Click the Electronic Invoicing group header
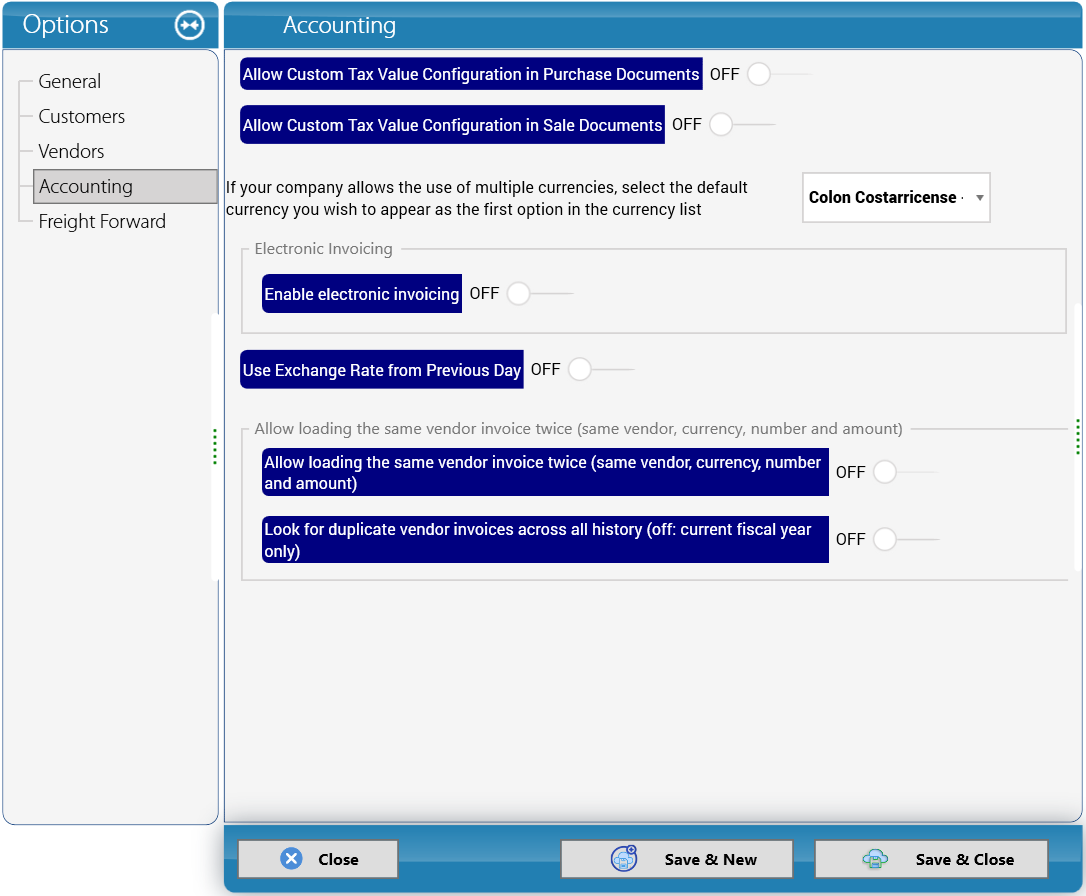The height and width of the screenshot is (896, 1086). (323, 249)
